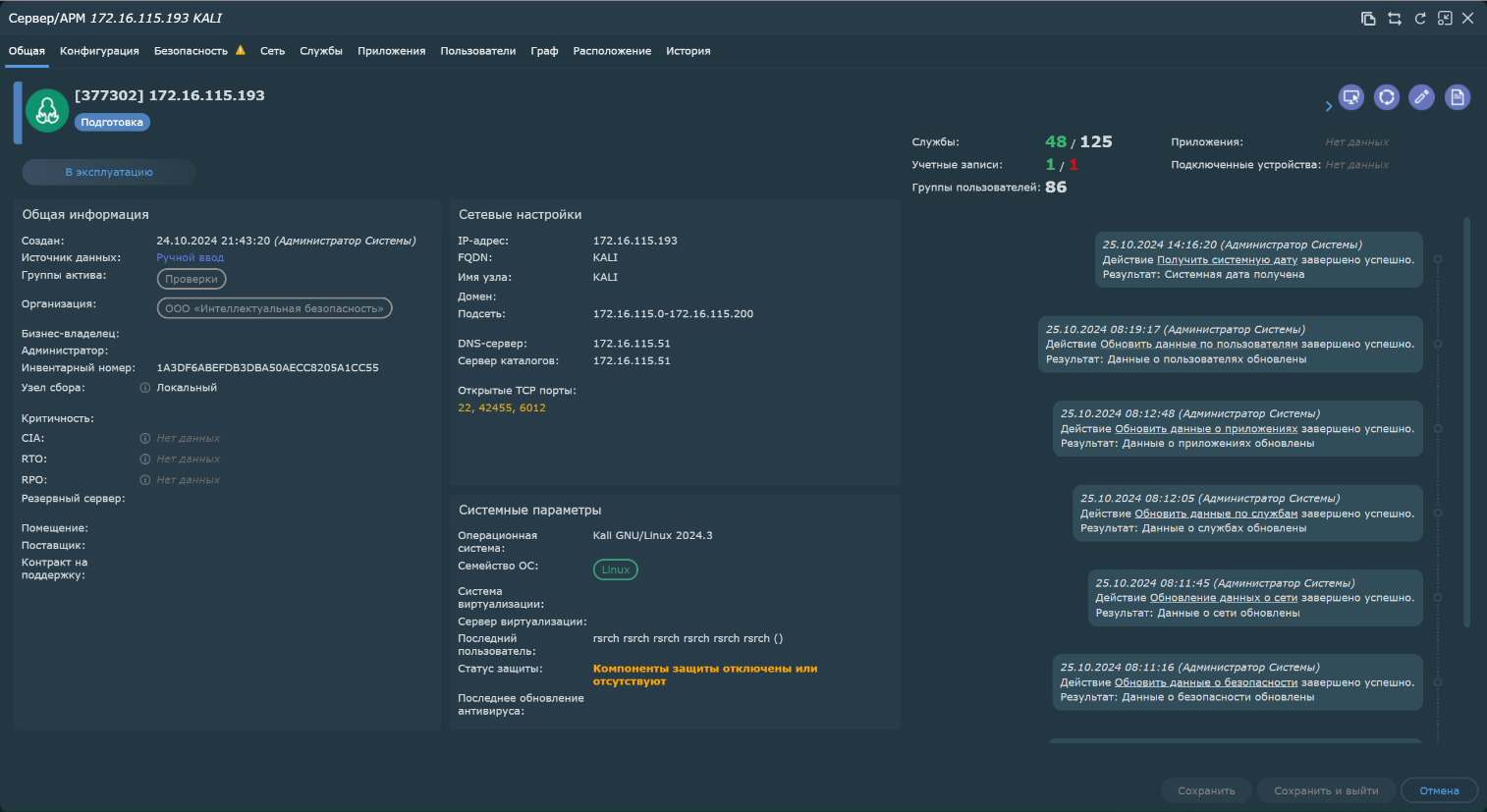Switch to the Общая tab

(x=27, y=51)
